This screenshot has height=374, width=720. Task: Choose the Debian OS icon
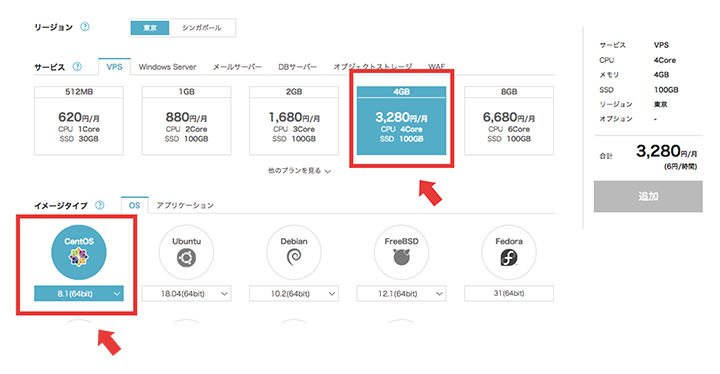[294, 252]
